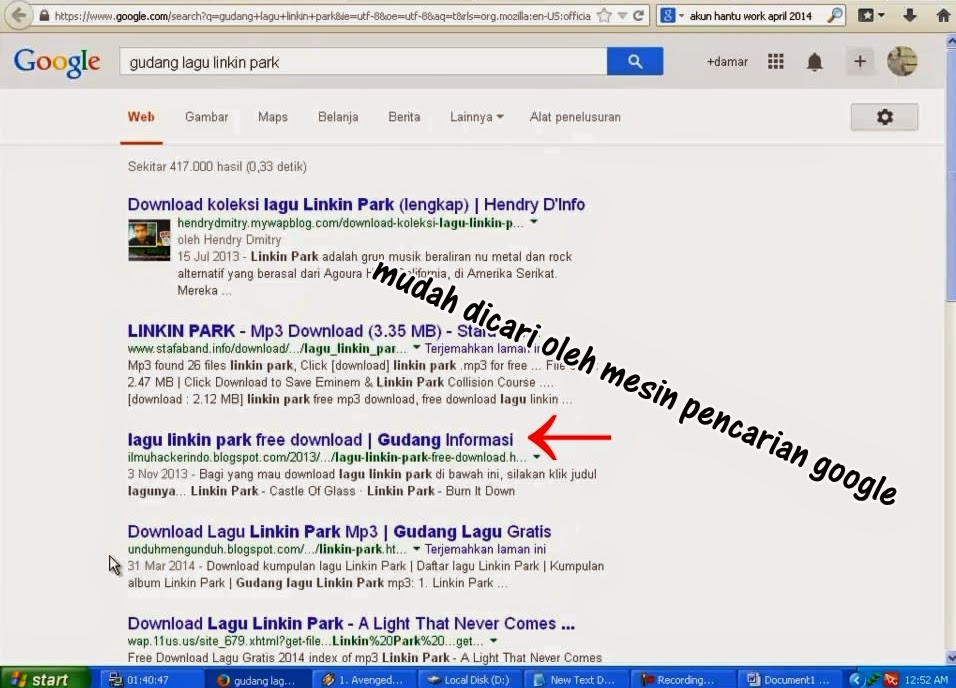Open lagu linkin park free download result
This screenshot has height=688, width=956.
320,440
